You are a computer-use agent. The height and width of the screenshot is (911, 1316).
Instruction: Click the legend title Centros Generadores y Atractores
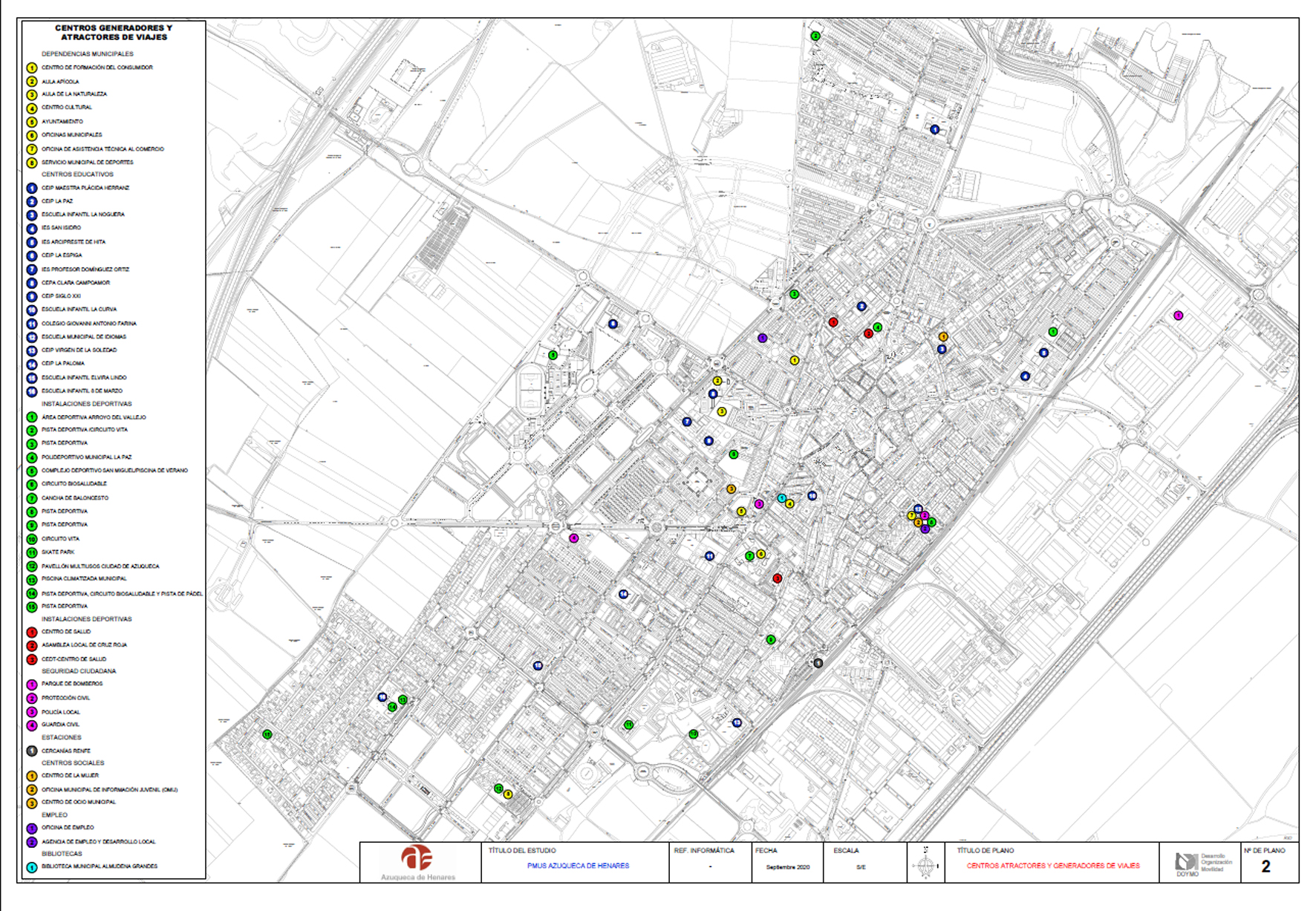tap(114, 33)
